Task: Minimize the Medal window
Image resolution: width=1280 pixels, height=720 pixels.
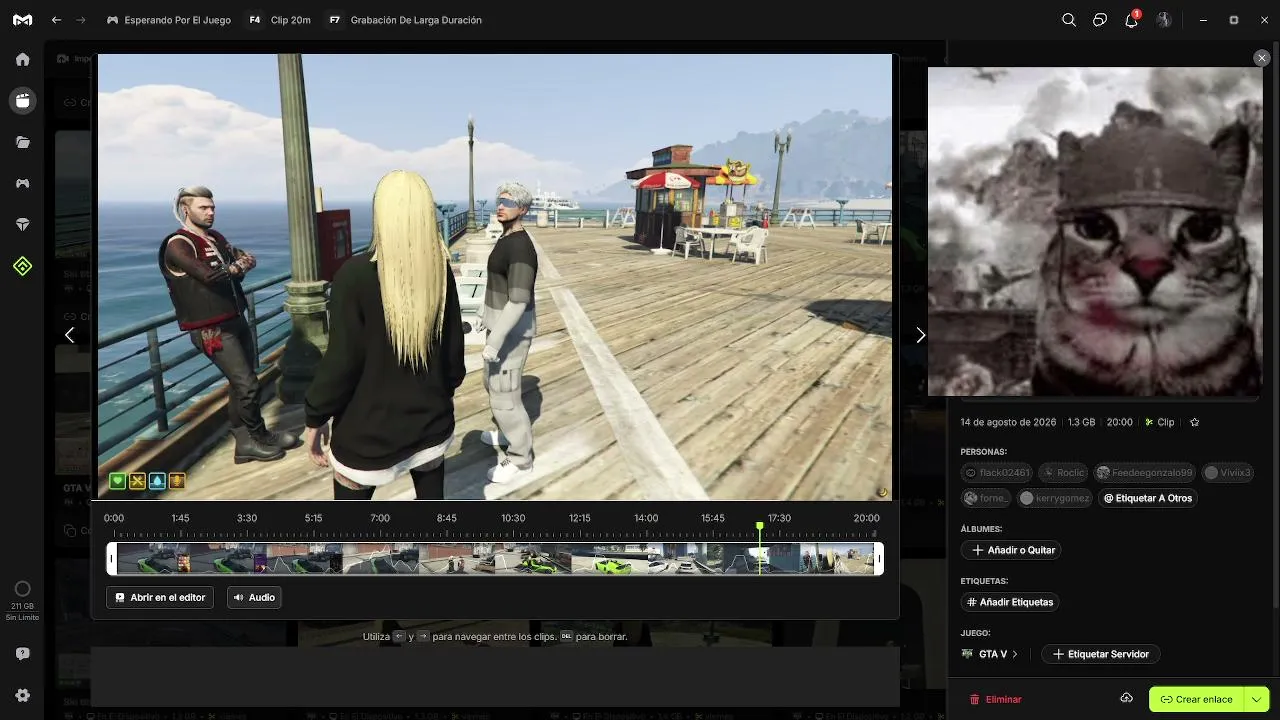Action: pyautogui.click(x=1203, y=20)
